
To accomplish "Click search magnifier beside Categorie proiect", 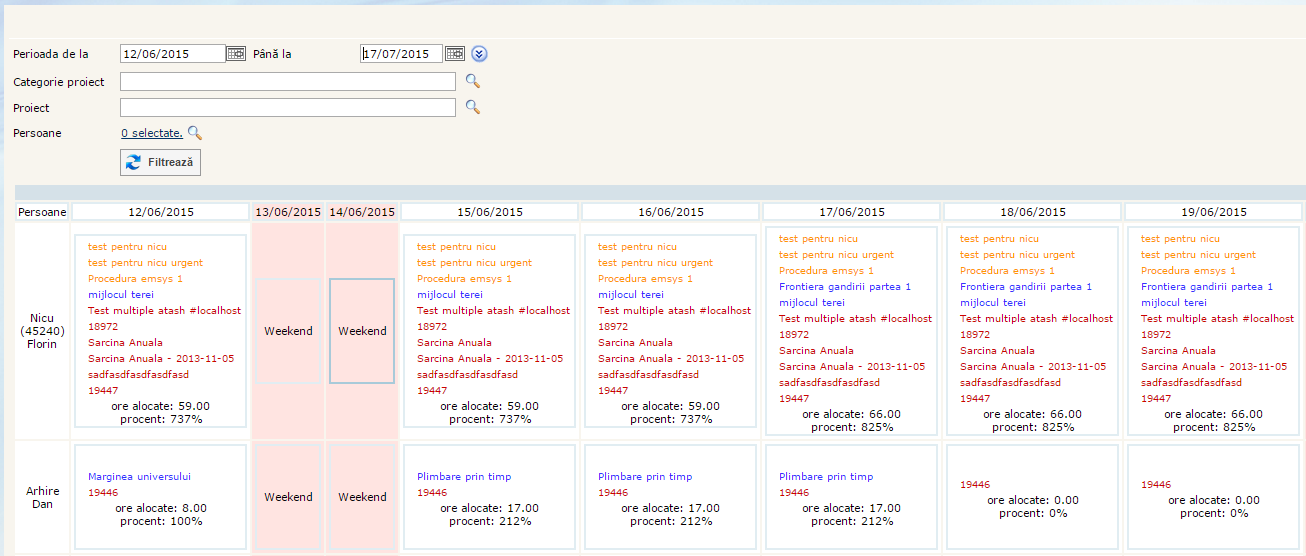I will tap(473, 82).
